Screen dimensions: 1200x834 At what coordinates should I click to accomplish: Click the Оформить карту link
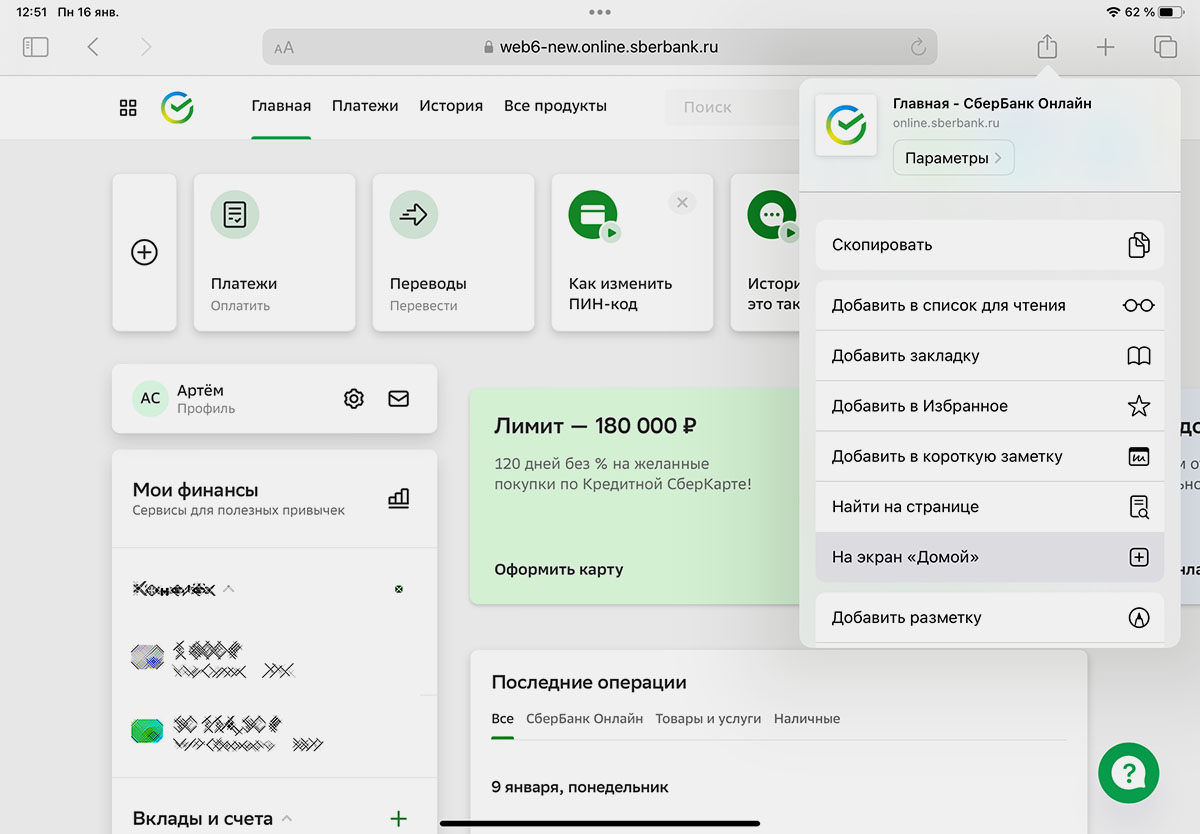(558, 569)
